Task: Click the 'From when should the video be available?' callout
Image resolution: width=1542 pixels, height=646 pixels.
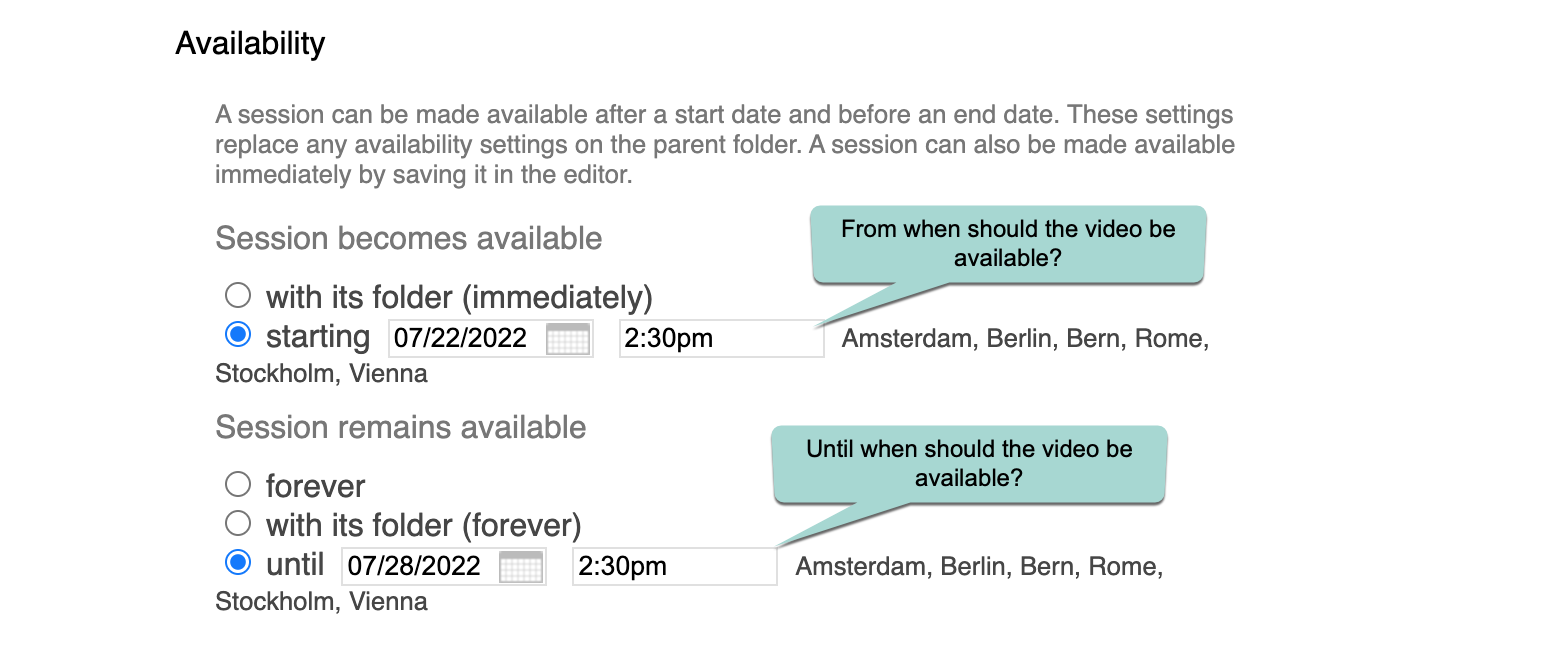Action: pos(1008,244)
